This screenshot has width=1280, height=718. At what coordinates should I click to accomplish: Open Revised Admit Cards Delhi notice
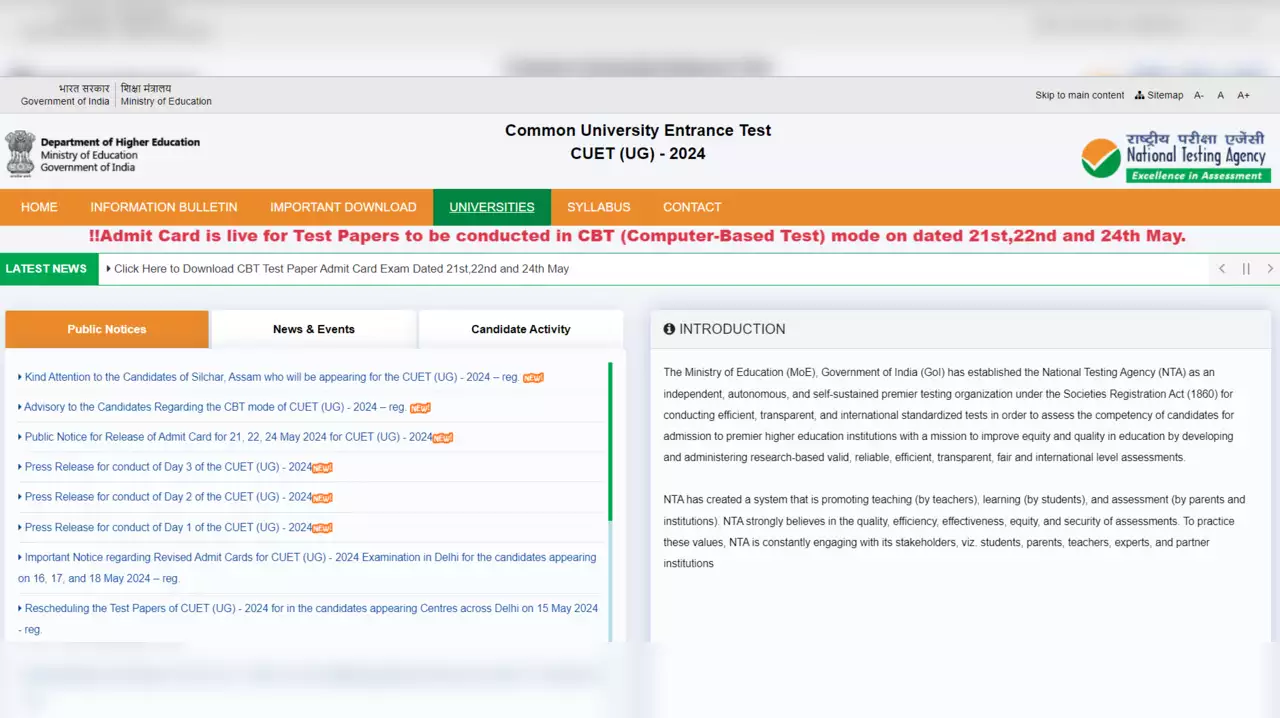307,568
